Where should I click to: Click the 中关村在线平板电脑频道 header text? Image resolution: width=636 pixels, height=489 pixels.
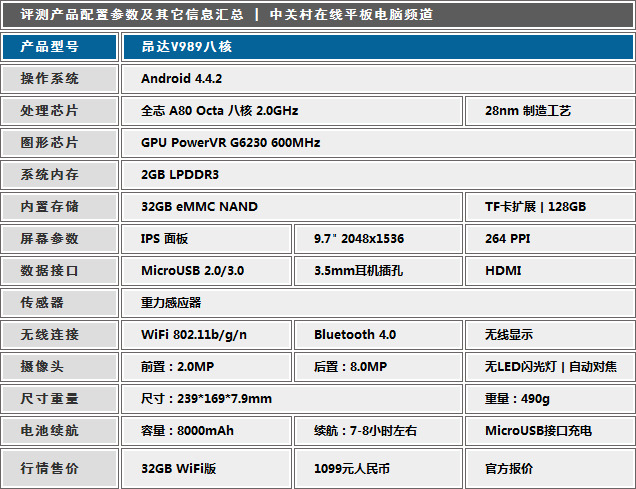[x=351, y=15]
